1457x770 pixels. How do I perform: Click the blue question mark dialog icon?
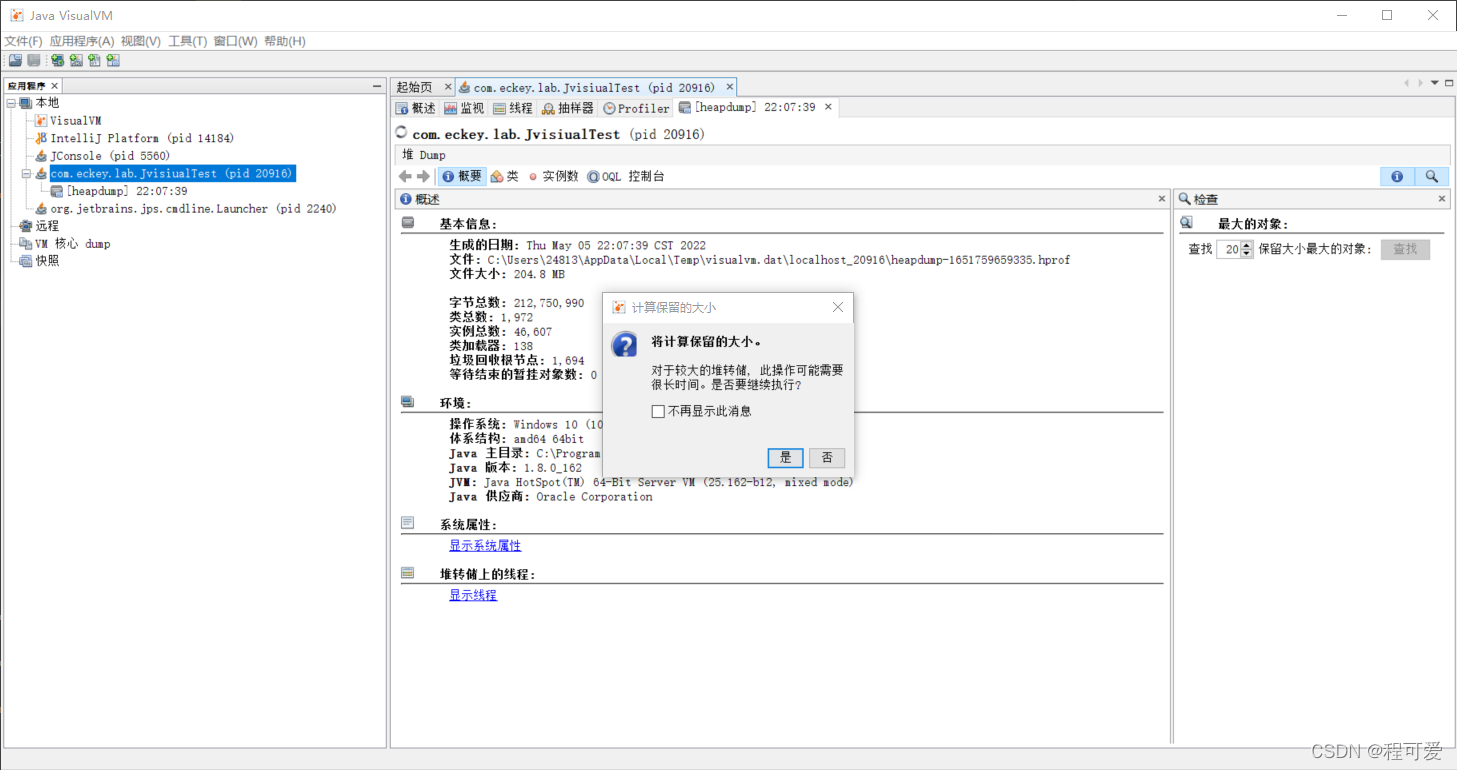tap(624, 345)
